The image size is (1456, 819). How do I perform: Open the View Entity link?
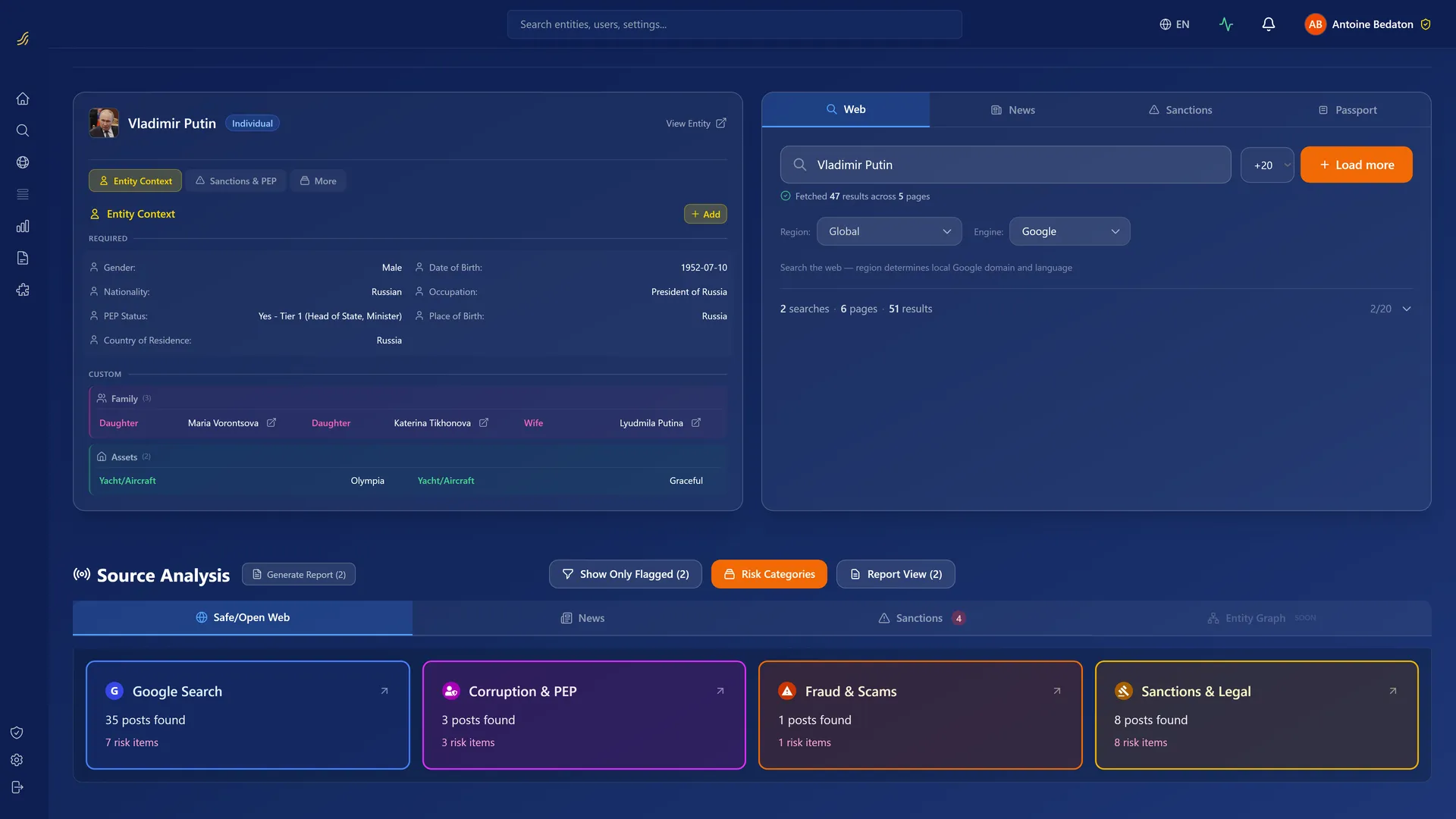coord(696,123)
